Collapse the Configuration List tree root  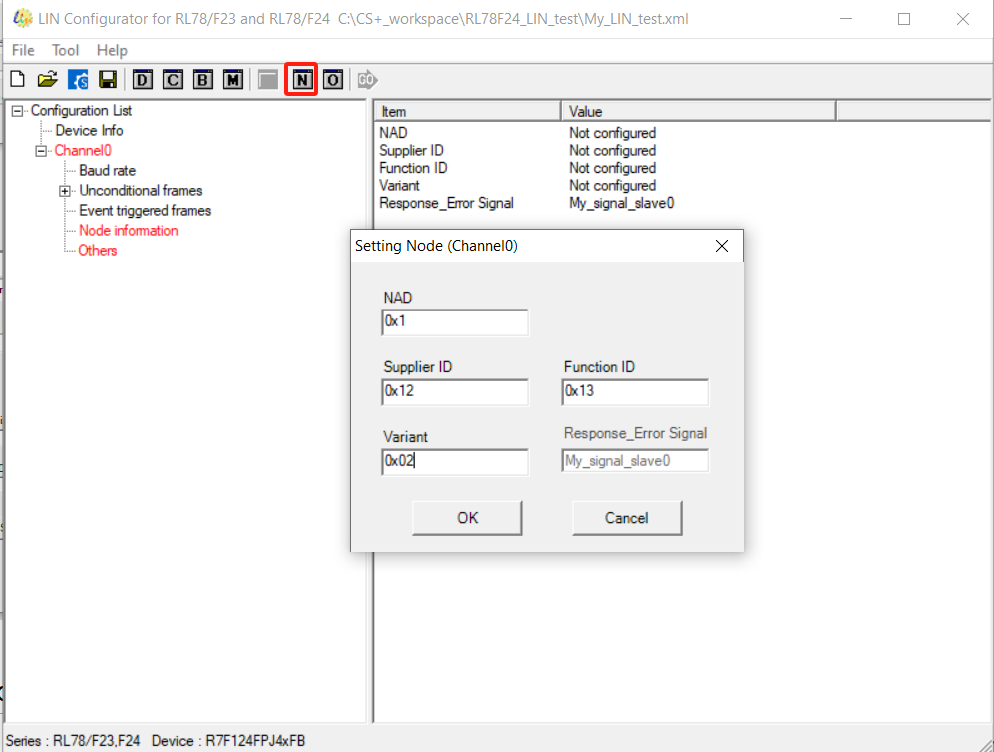18,111
